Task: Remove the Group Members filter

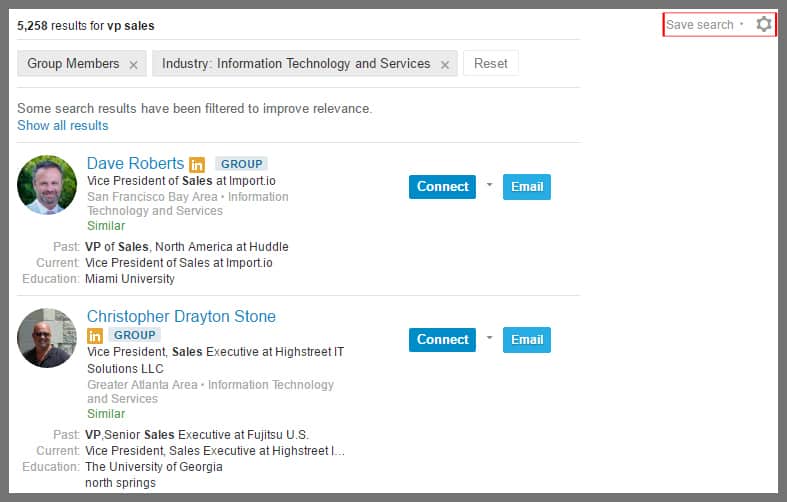Action: point(133,64)
